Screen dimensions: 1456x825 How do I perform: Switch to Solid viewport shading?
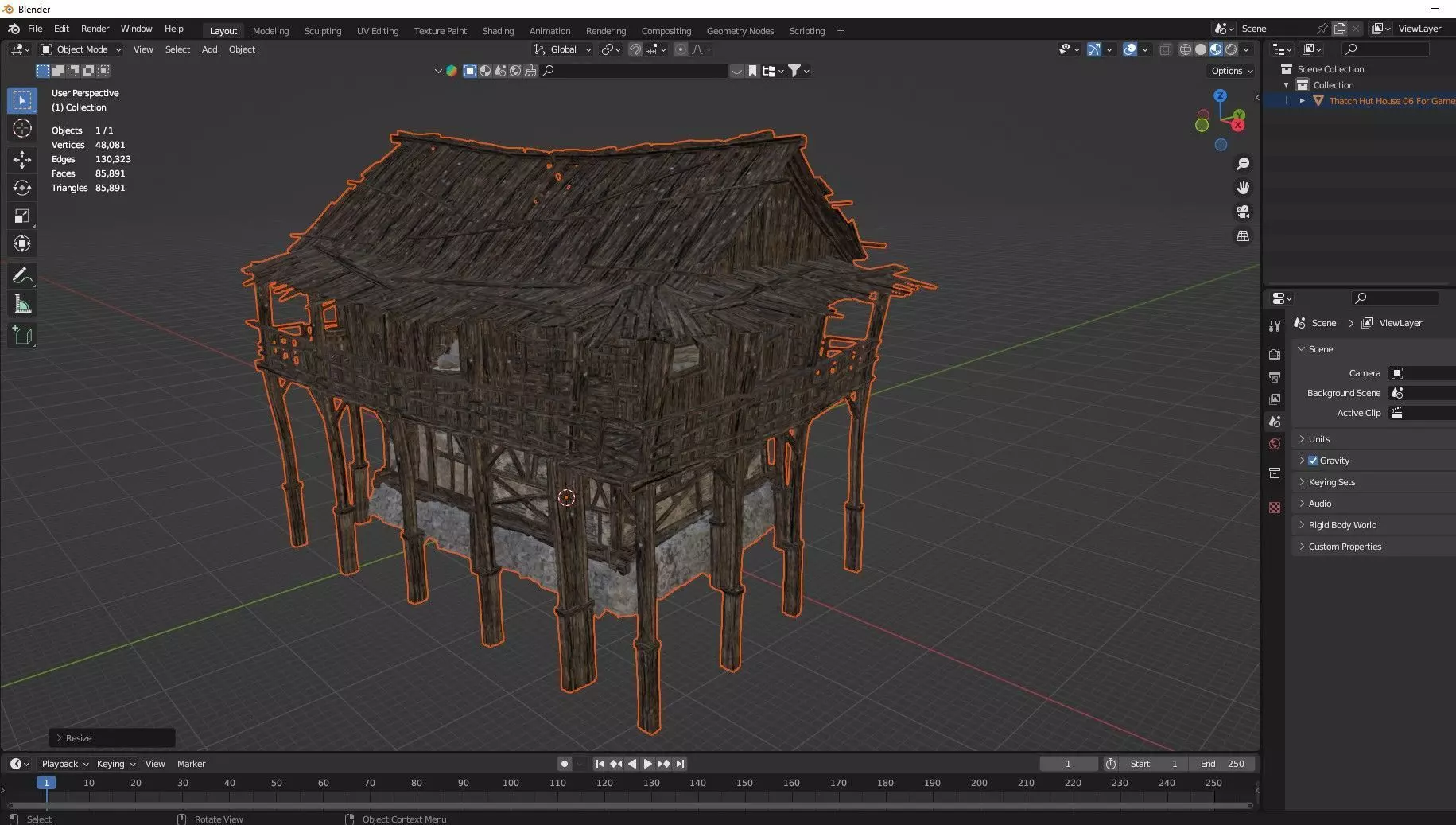1201,49
